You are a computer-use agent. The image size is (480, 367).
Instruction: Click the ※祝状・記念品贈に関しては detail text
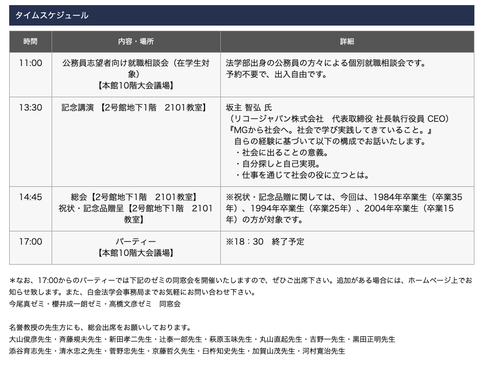pos(344,208)
